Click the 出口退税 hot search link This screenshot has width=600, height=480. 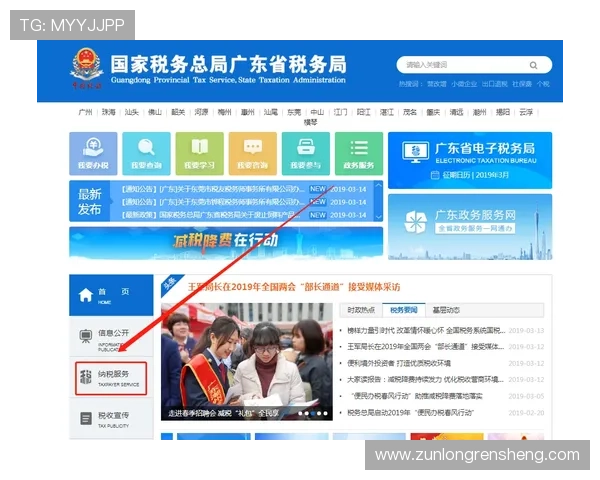(494, 84)
